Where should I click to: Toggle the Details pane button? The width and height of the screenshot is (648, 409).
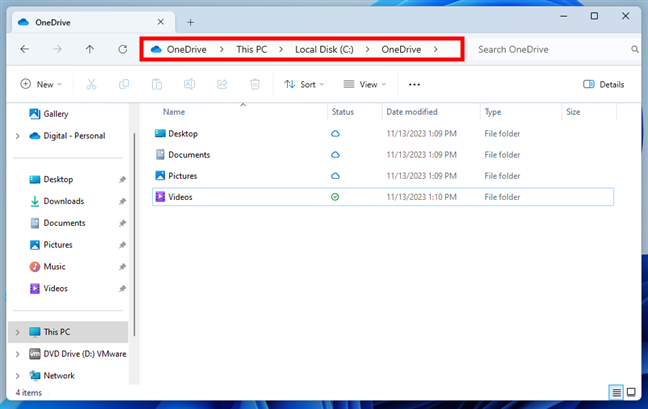point(603,84)
